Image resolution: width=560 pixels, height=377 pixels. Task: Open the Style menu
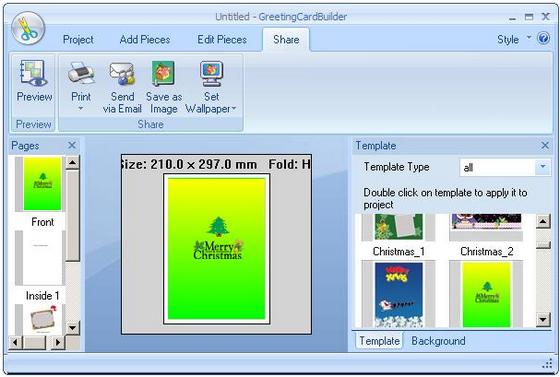click(x=508, y=39)
